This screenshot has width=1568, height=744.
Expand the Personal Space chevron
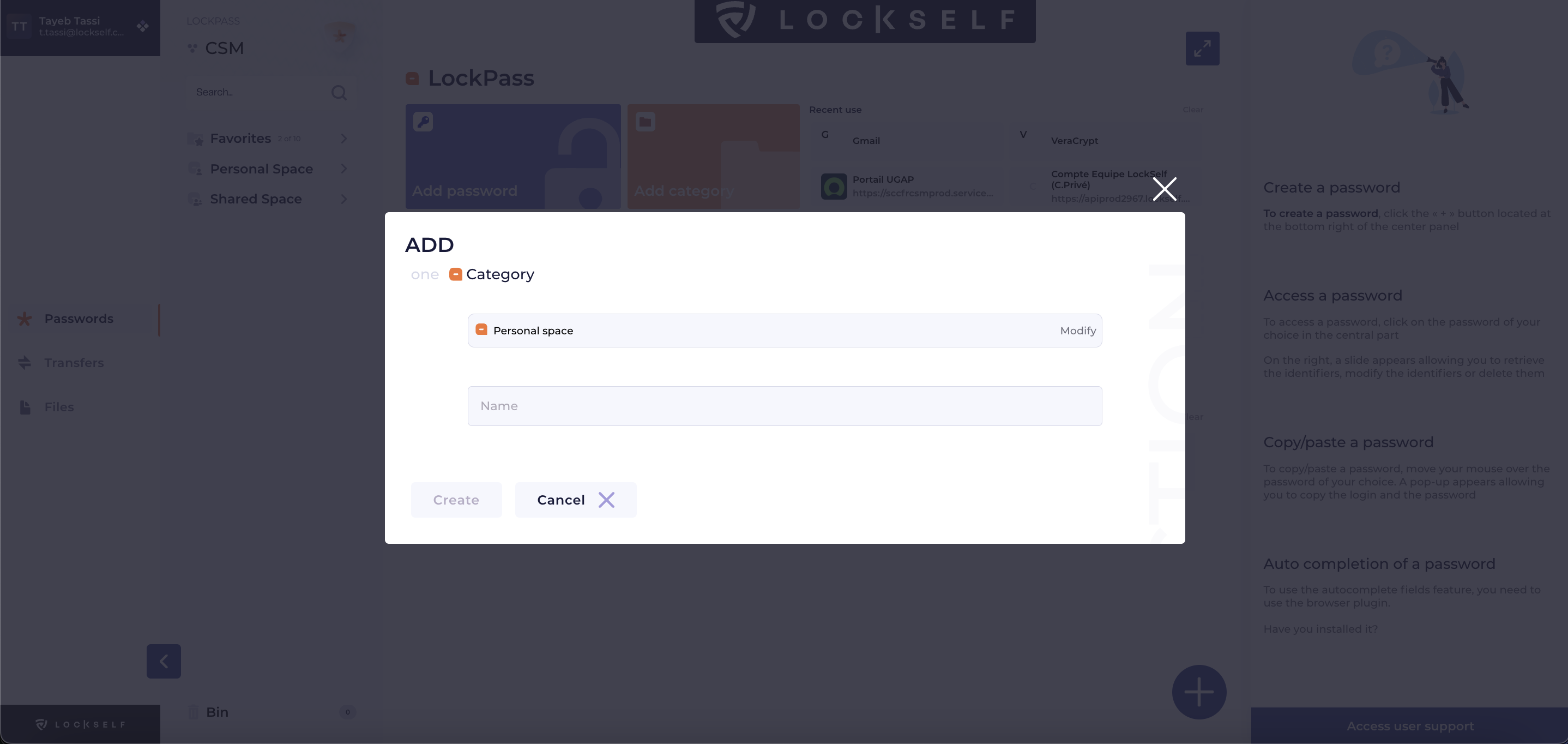coord(344,169)
